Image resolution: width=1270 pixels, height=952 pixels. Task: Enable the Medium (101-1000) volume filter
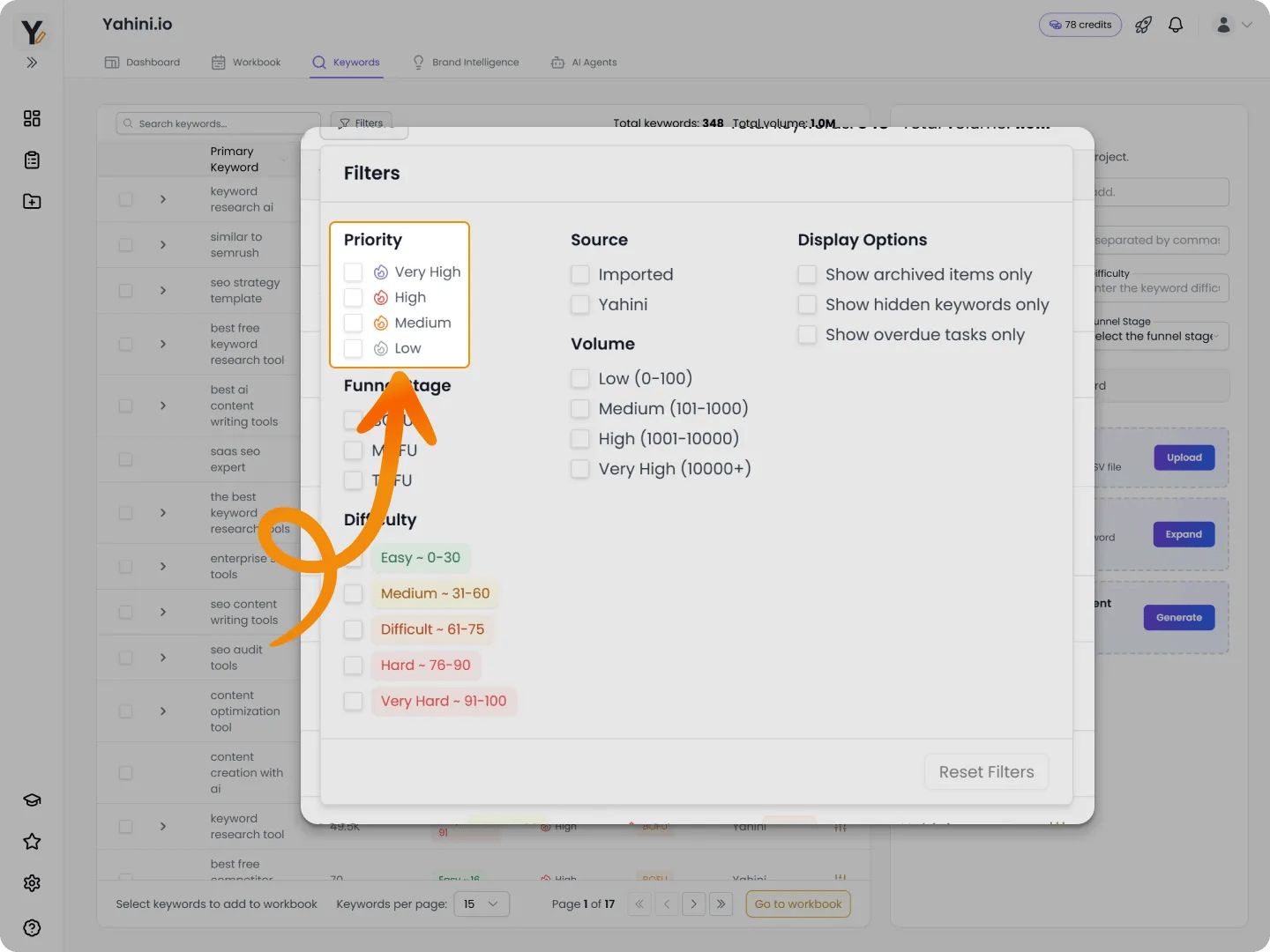(x=579, y=408)
